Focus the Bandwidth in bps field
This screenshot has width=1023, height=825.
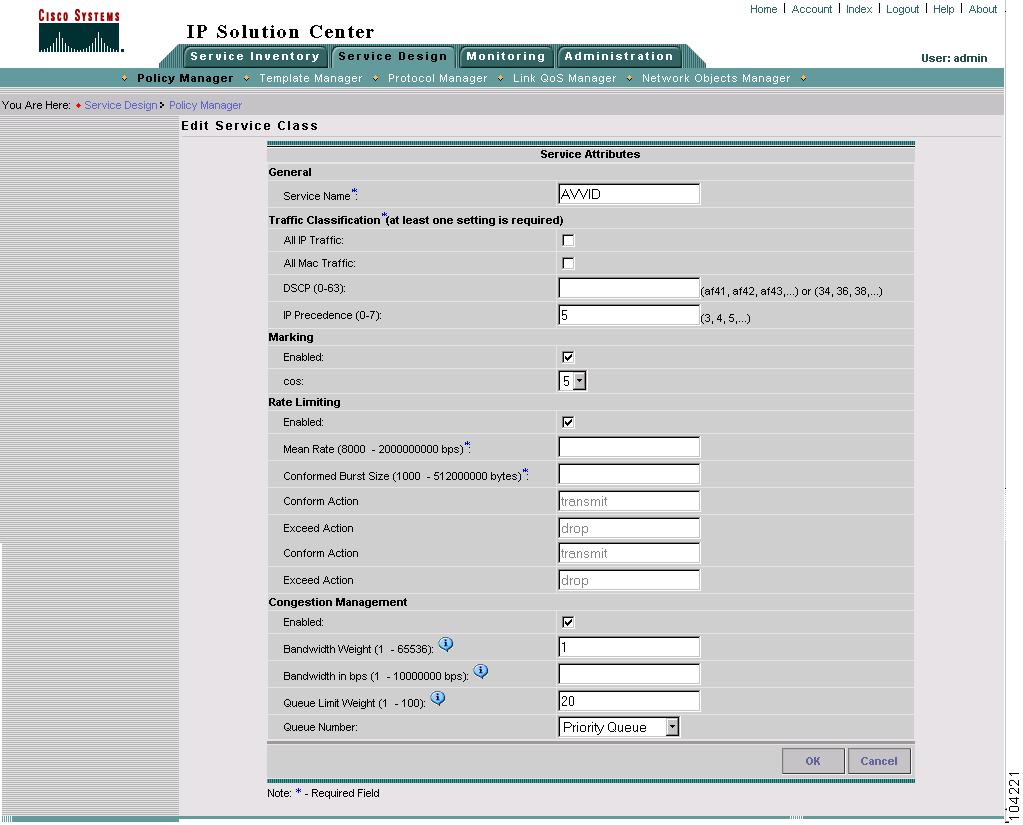point(629,674)
